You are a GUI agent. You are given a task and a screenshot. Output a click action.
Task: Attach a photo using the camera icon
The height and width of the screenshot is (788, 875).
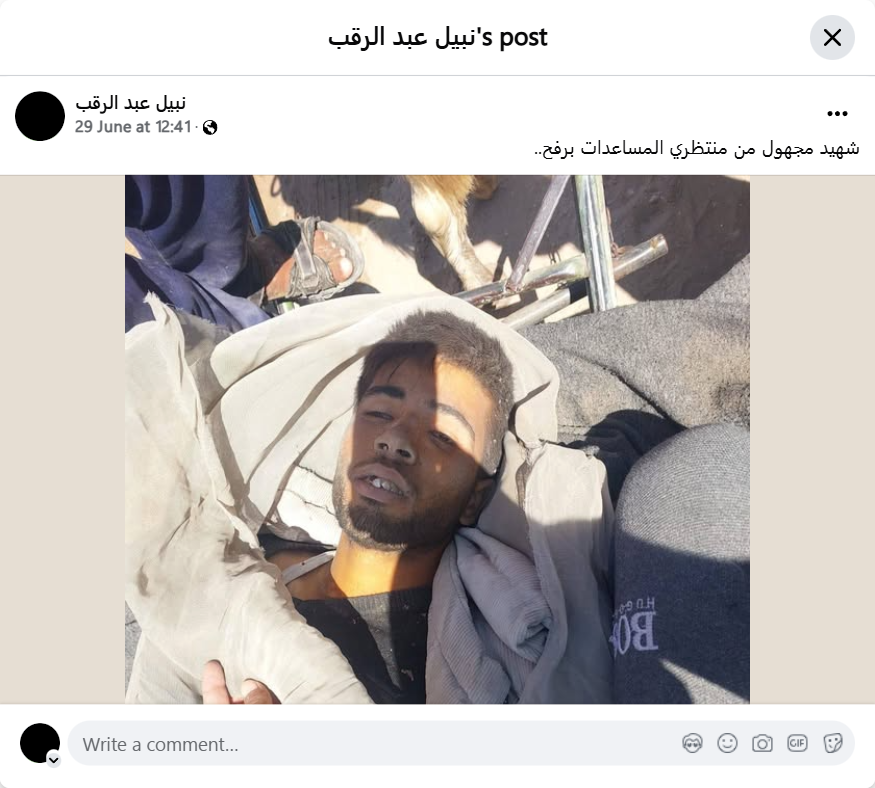click(x=762, y=743)
